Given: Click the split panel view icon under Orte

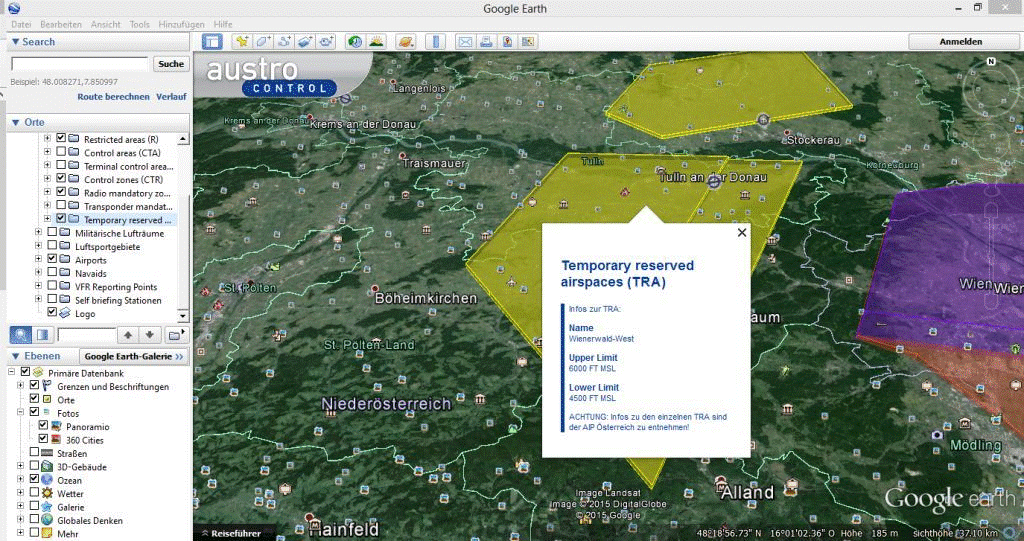Looking at the screenshot, I should pyautogui.click(x=42, y=335).
